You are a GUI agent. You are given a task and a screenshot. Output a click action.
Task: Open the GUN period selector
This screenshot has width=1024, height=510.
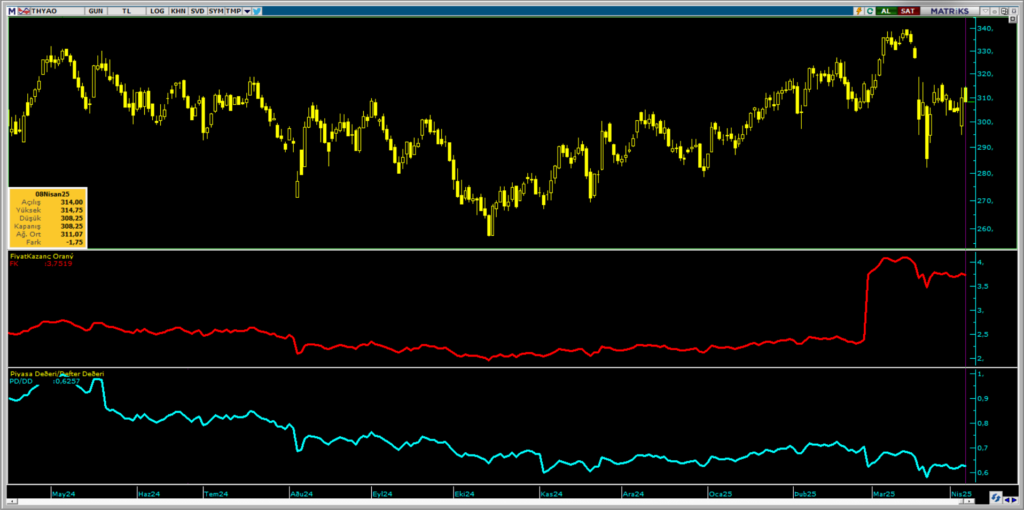[x=95, y=10]
